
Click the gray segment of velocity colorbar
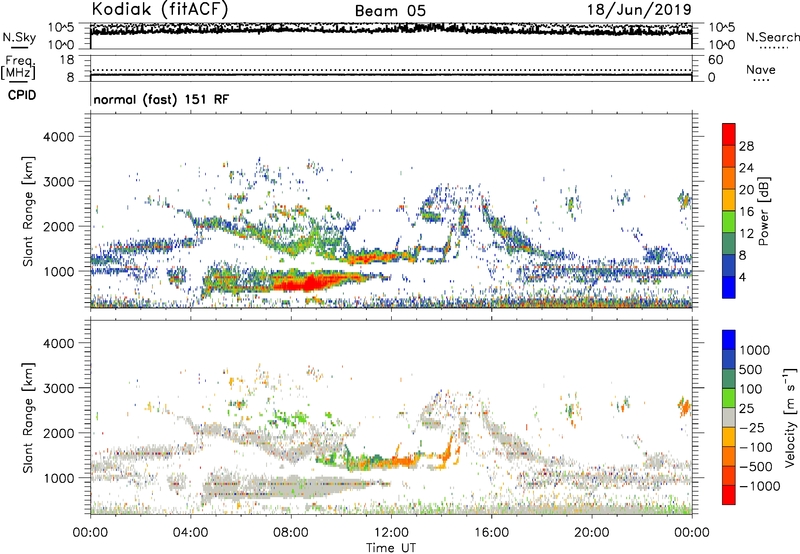[729, 417]
